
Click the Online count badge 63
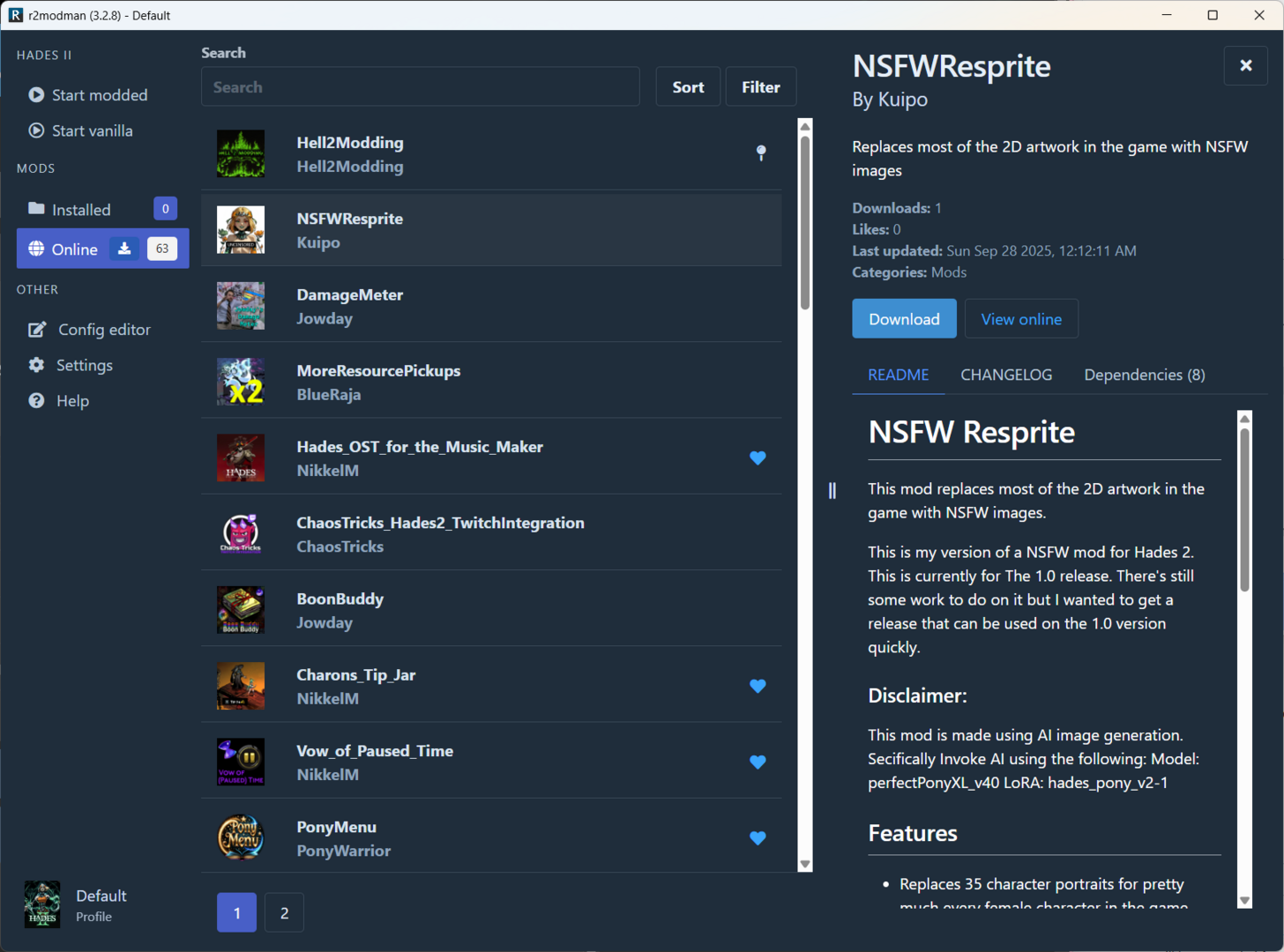click(162, 249)
